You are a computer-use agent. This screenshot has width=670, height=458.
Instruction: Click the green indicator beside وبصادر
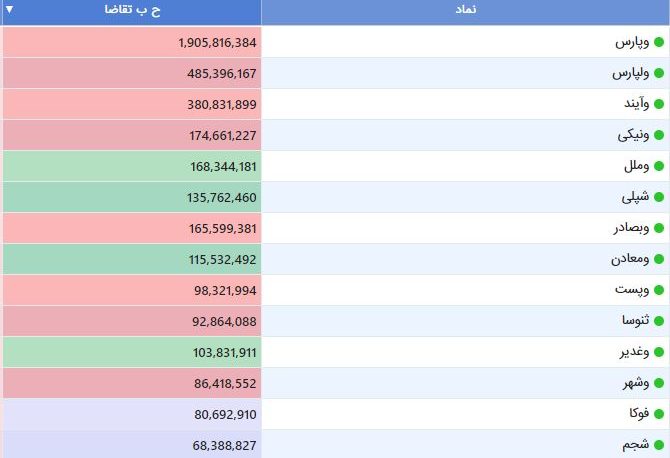tap(659, 228)
